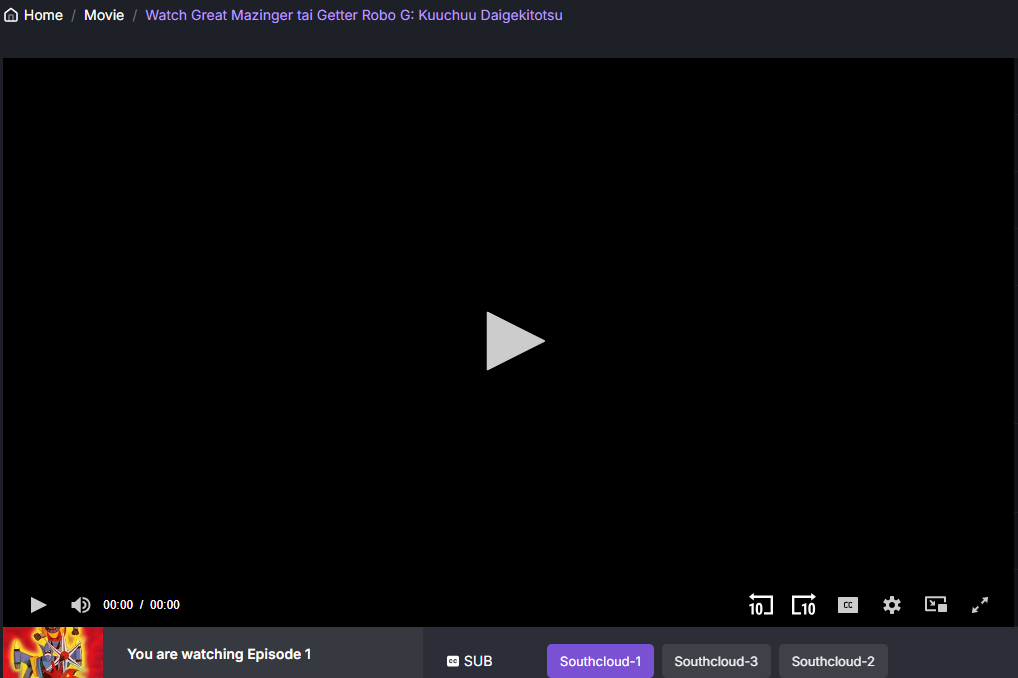This screenshot has width=1018, height=678.
Task: Click the anime poster thumbnail
Action: point(53,653)
